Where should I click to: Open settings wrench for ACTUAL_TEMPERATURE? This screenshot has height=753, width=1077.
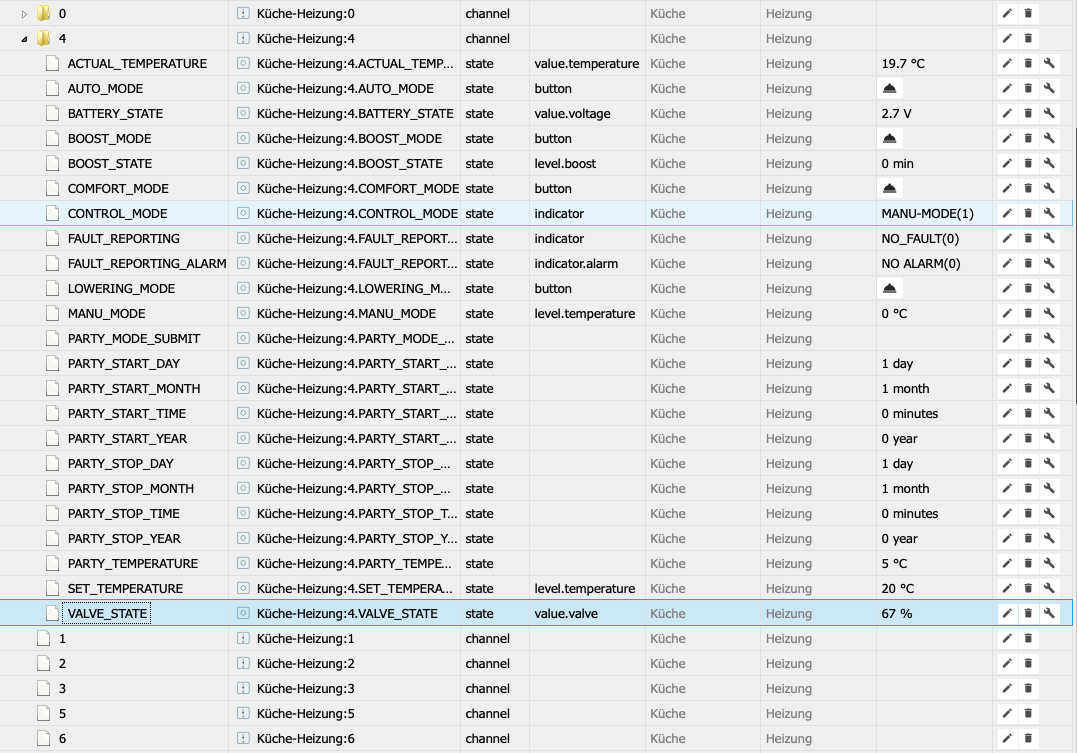point(1049,63)
